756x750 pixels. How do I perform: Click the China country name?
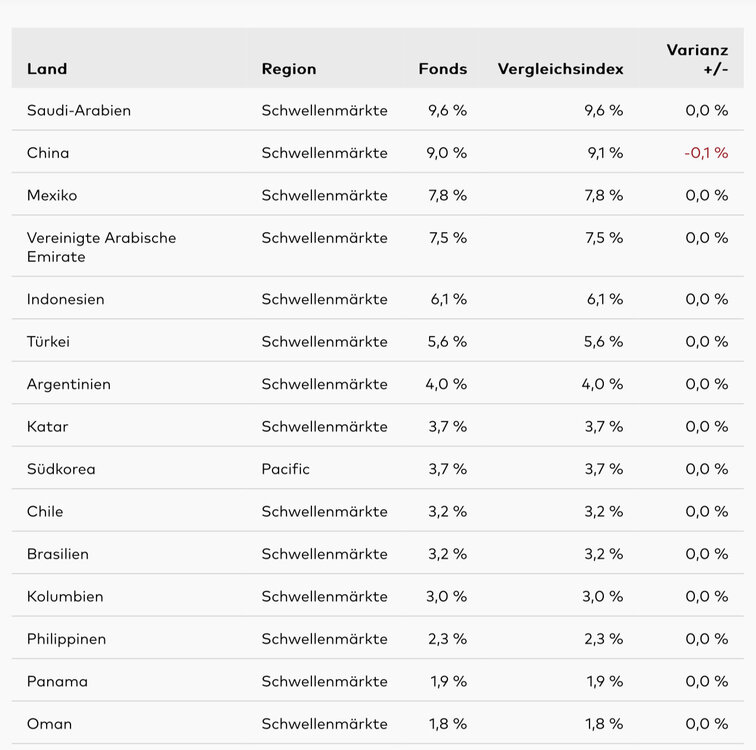(48, 153)
